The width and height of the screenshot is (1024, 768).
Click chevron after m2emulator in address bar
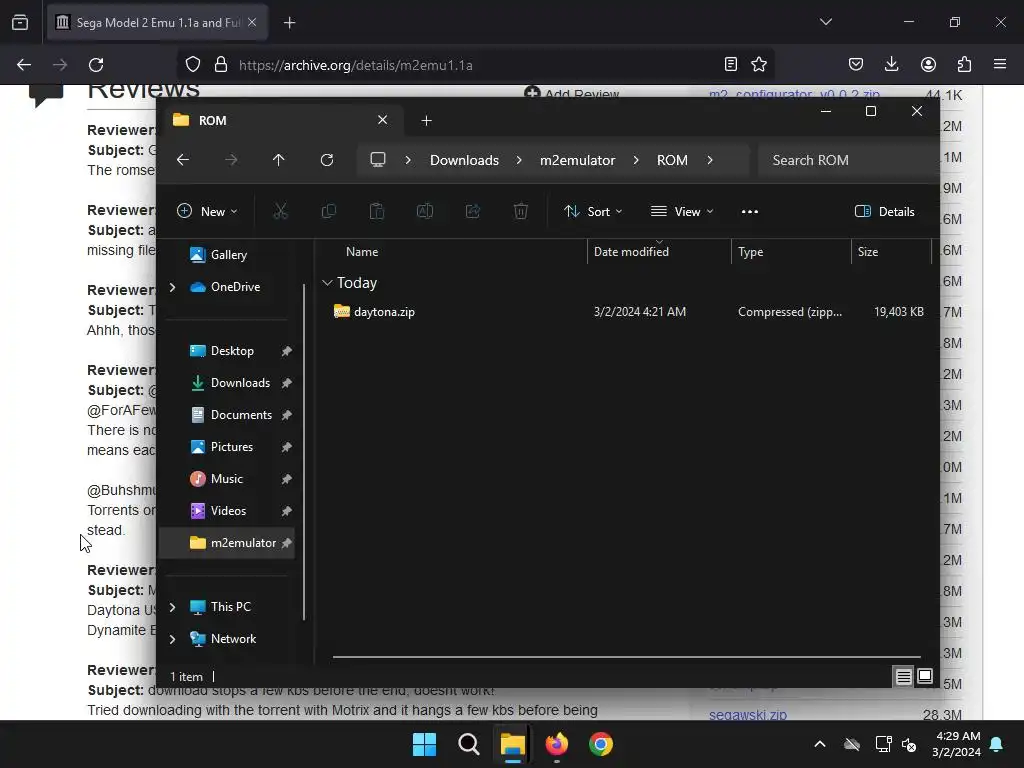coord(636,160)
